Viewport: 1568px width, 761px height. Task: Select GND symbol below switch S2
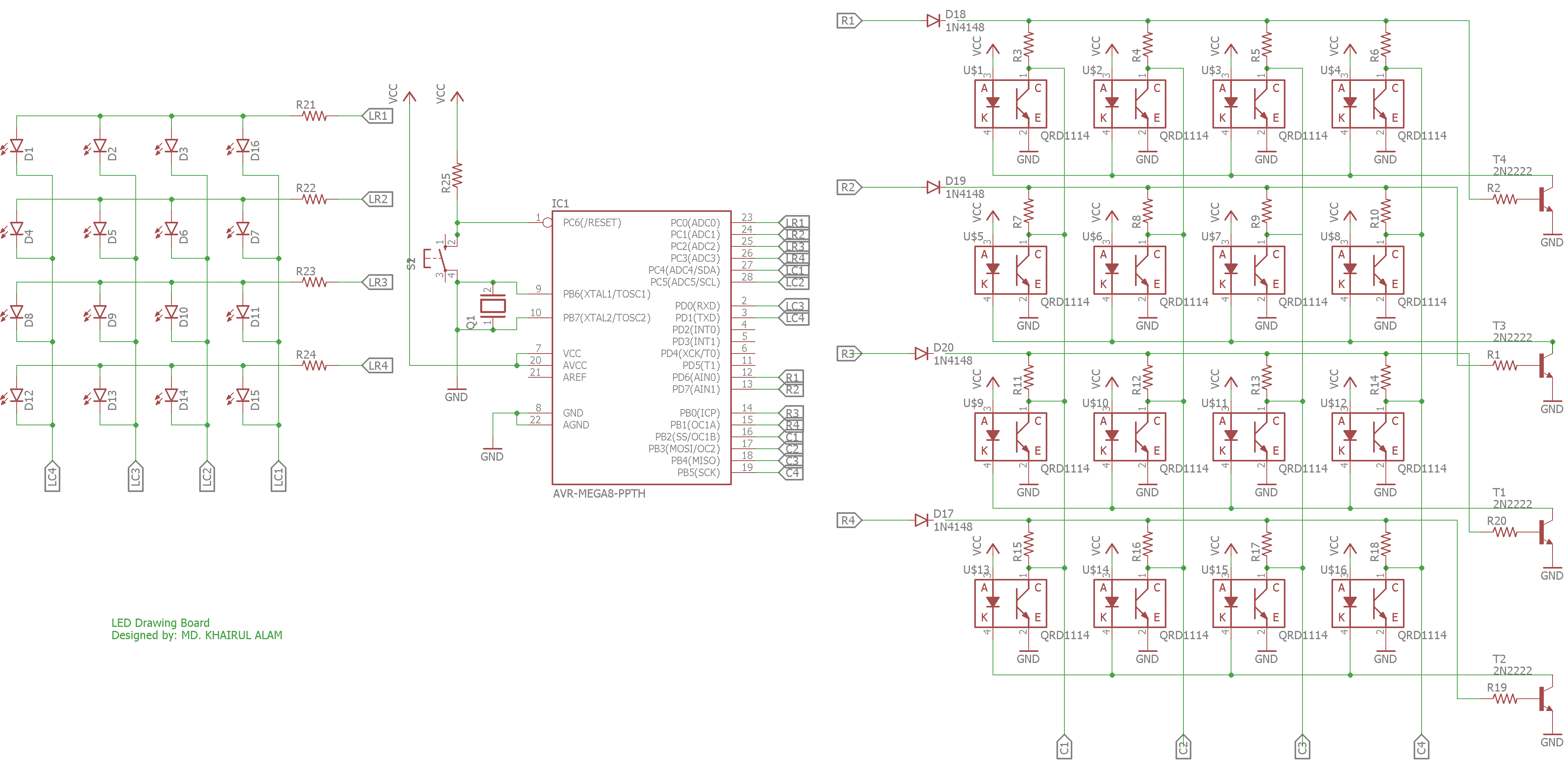point(456,394)
